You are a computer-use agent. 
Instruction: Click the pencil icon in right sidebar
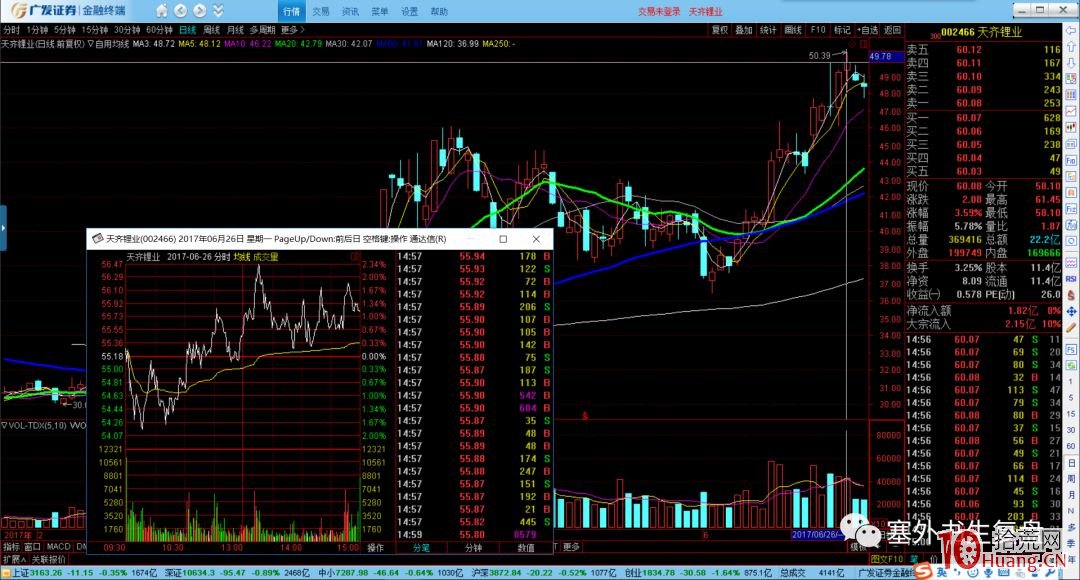click(1071, 328)
